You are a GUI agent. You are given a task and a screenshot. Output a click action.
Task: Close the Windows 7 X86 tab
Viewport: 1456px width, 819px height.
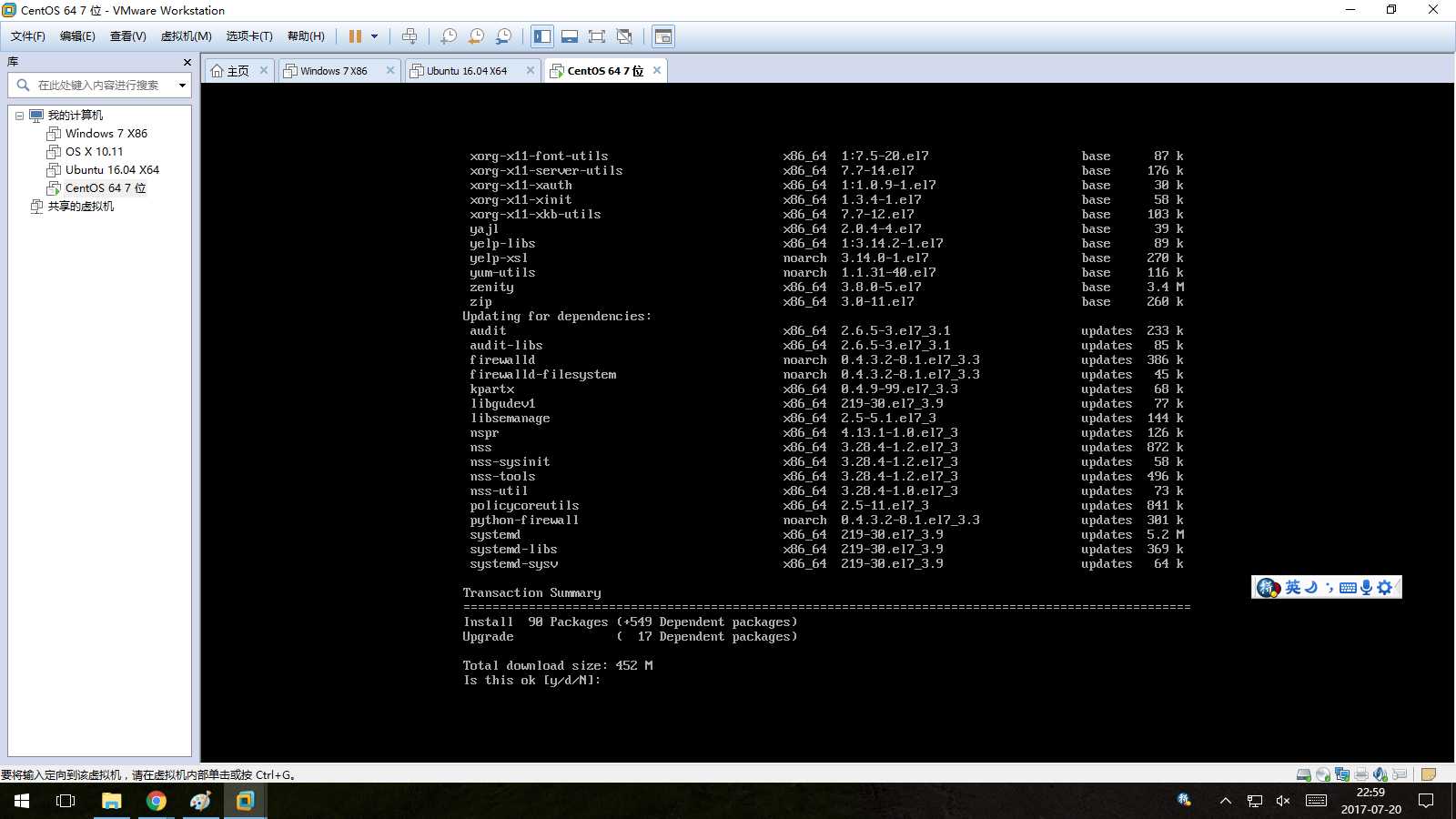[x=390, y=70]
